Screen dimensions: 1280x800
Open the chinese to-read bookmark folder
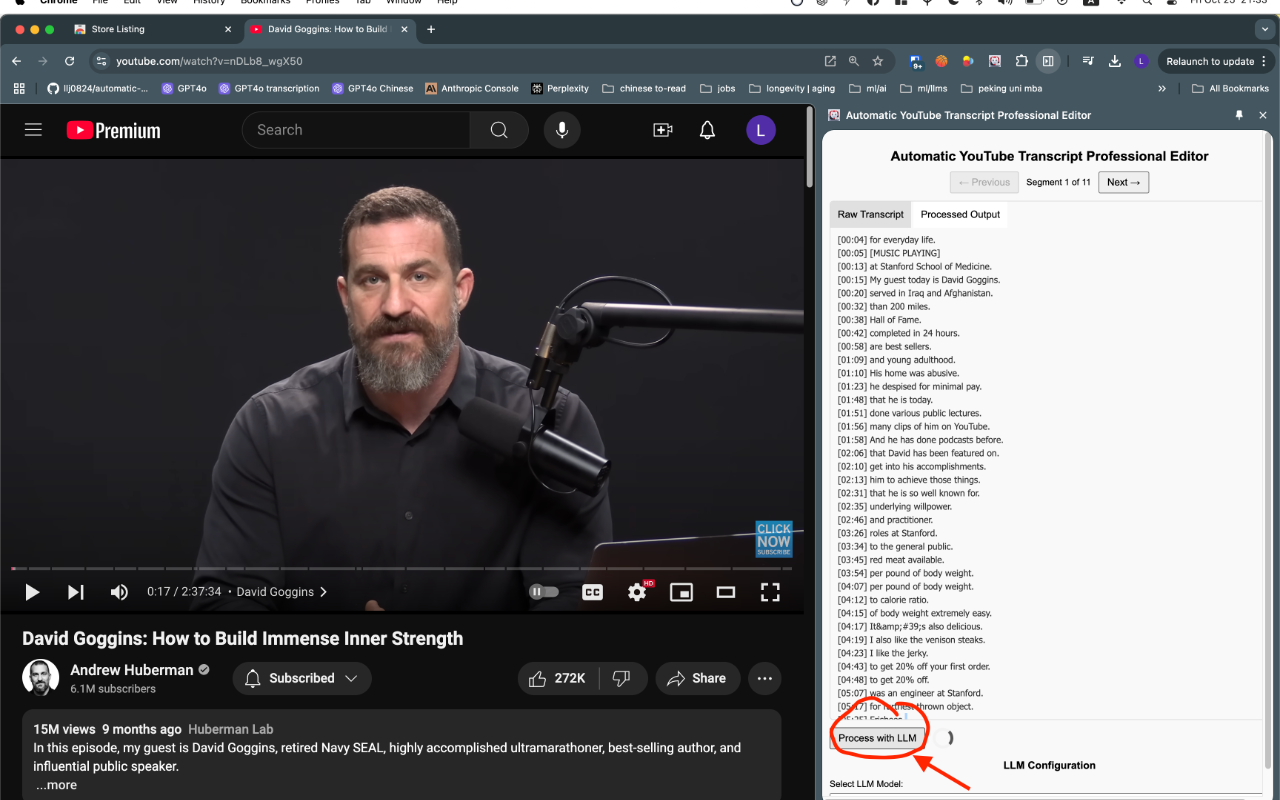(644, 88)
